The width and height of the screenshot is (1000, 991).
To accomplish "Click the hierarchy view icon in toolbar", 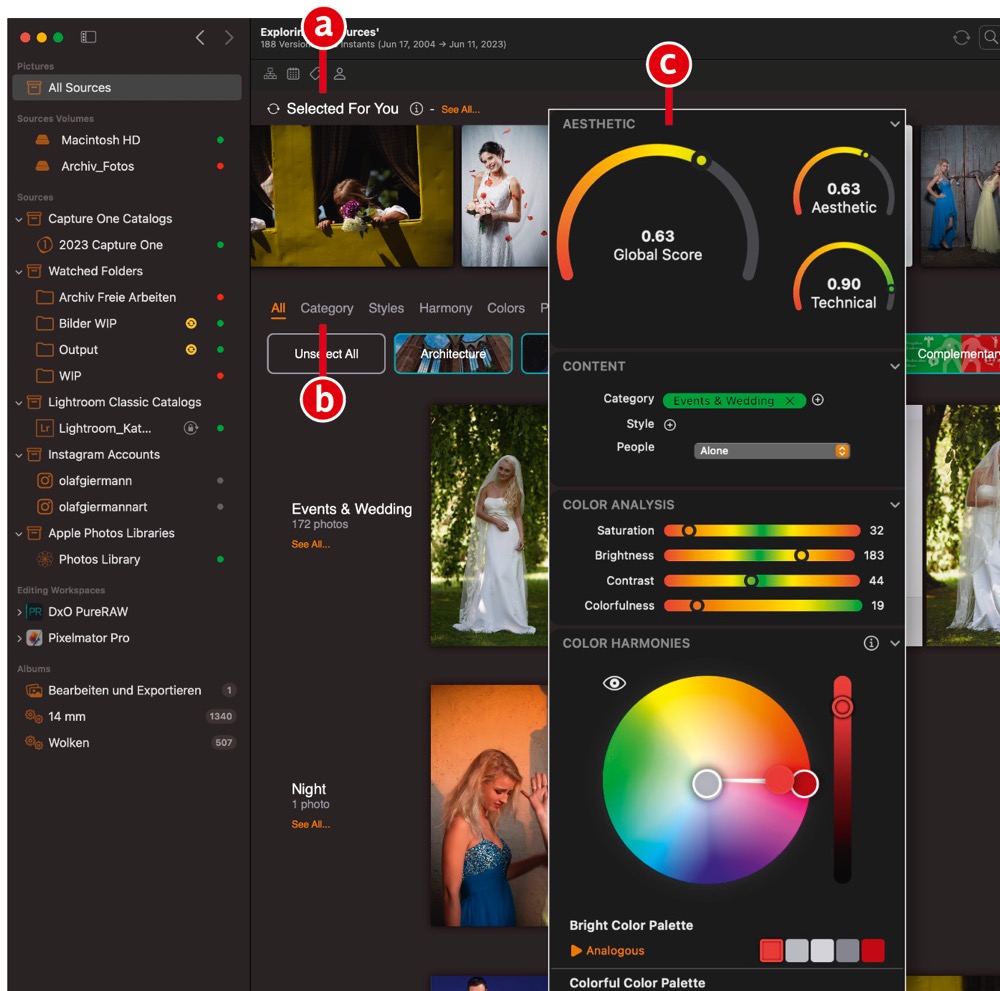I will pyautogui.click(x=270, y=74).
